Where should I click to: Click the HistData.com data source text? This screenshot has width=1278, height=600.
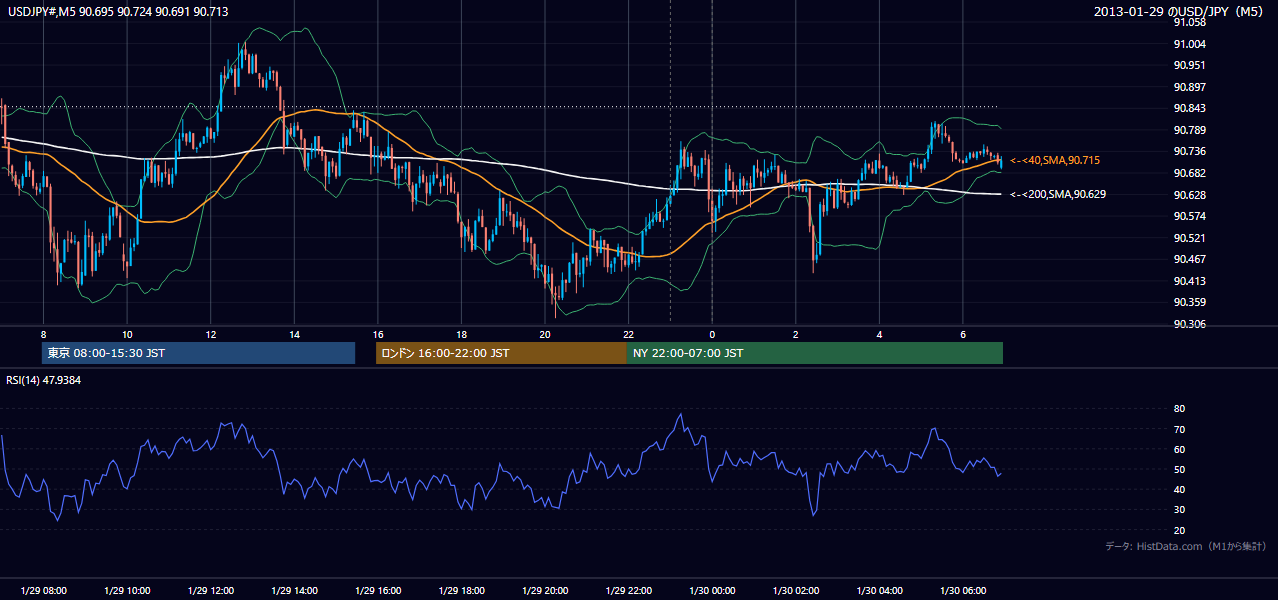point(1186,546)
